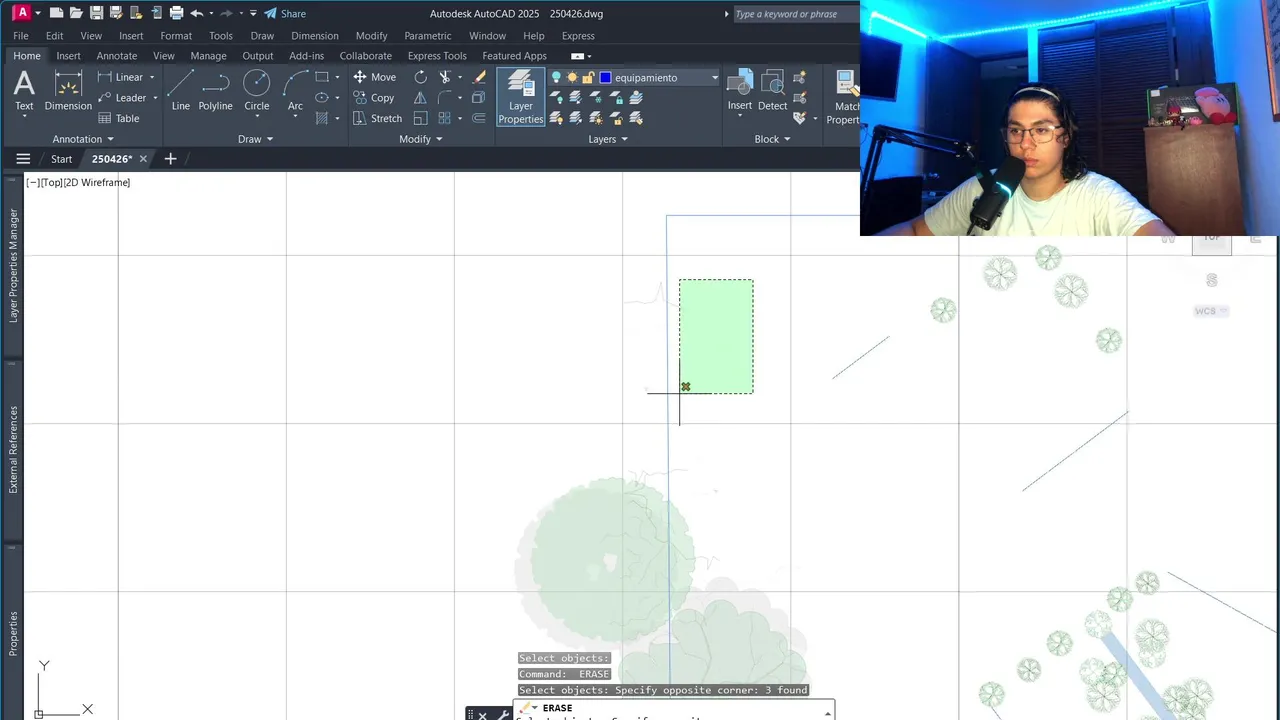1280x720 pixels.
Task: Open the Format menu
Action: click(176, 36)
